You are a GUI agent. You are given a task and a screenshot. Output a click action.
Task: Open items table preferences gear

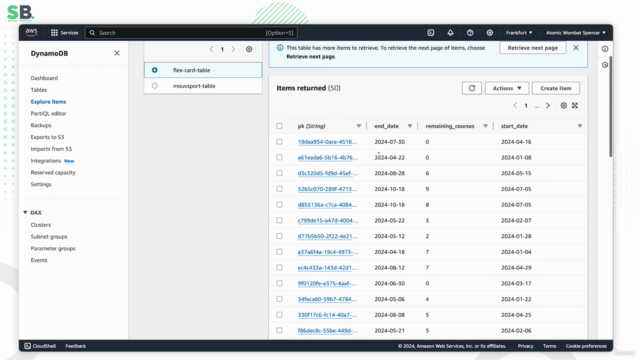[564, 106]
